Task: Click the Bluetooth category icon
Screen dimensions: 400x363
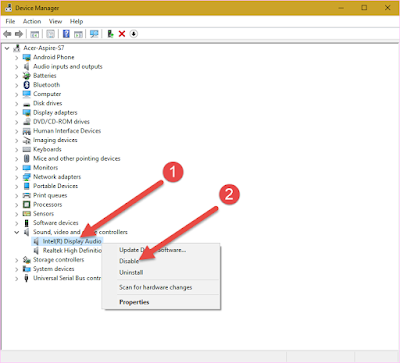Action: 27,85
